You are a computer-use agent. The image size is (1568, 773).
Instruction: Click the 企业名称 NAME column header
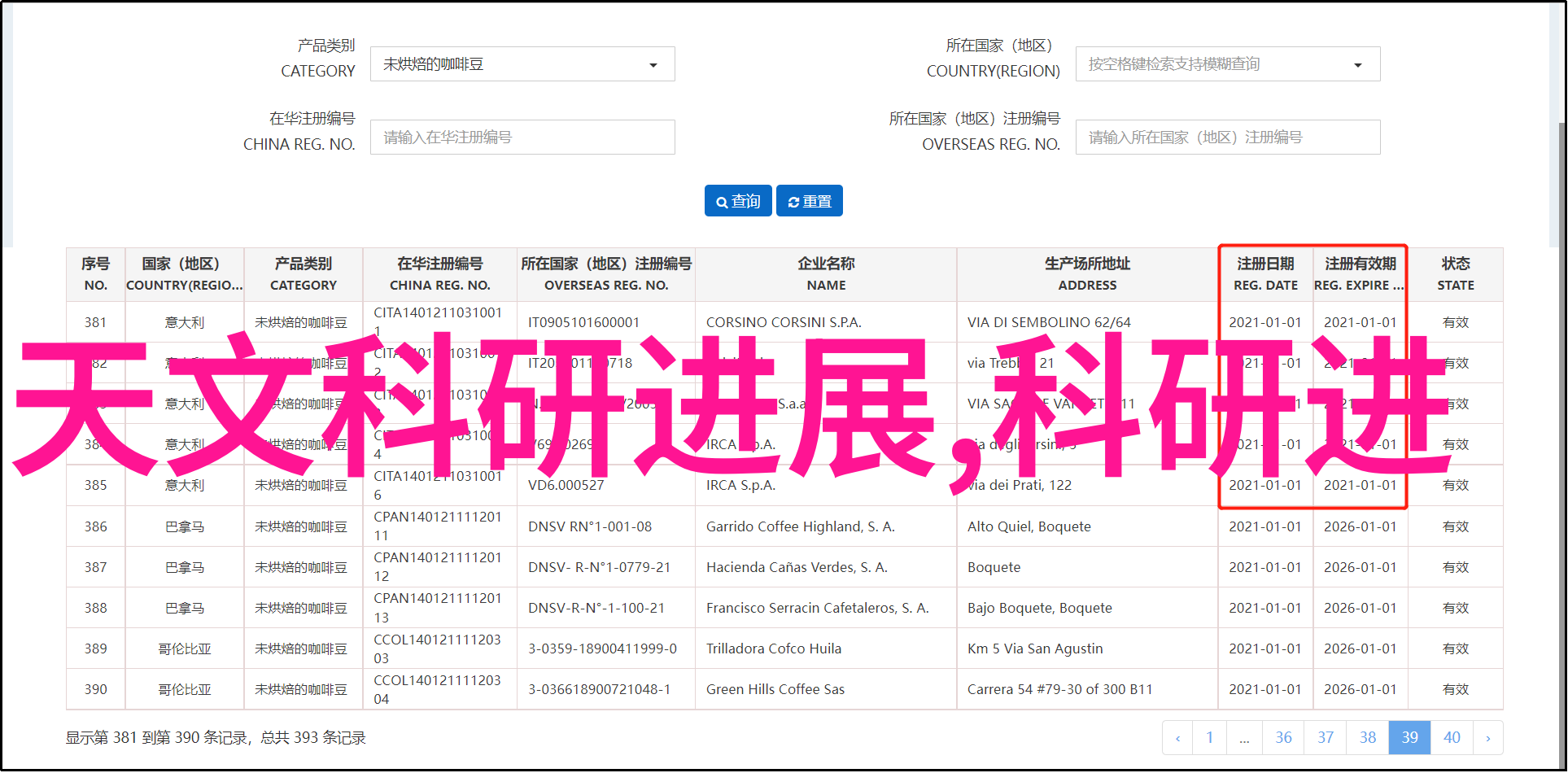click(x=826, y=274)
